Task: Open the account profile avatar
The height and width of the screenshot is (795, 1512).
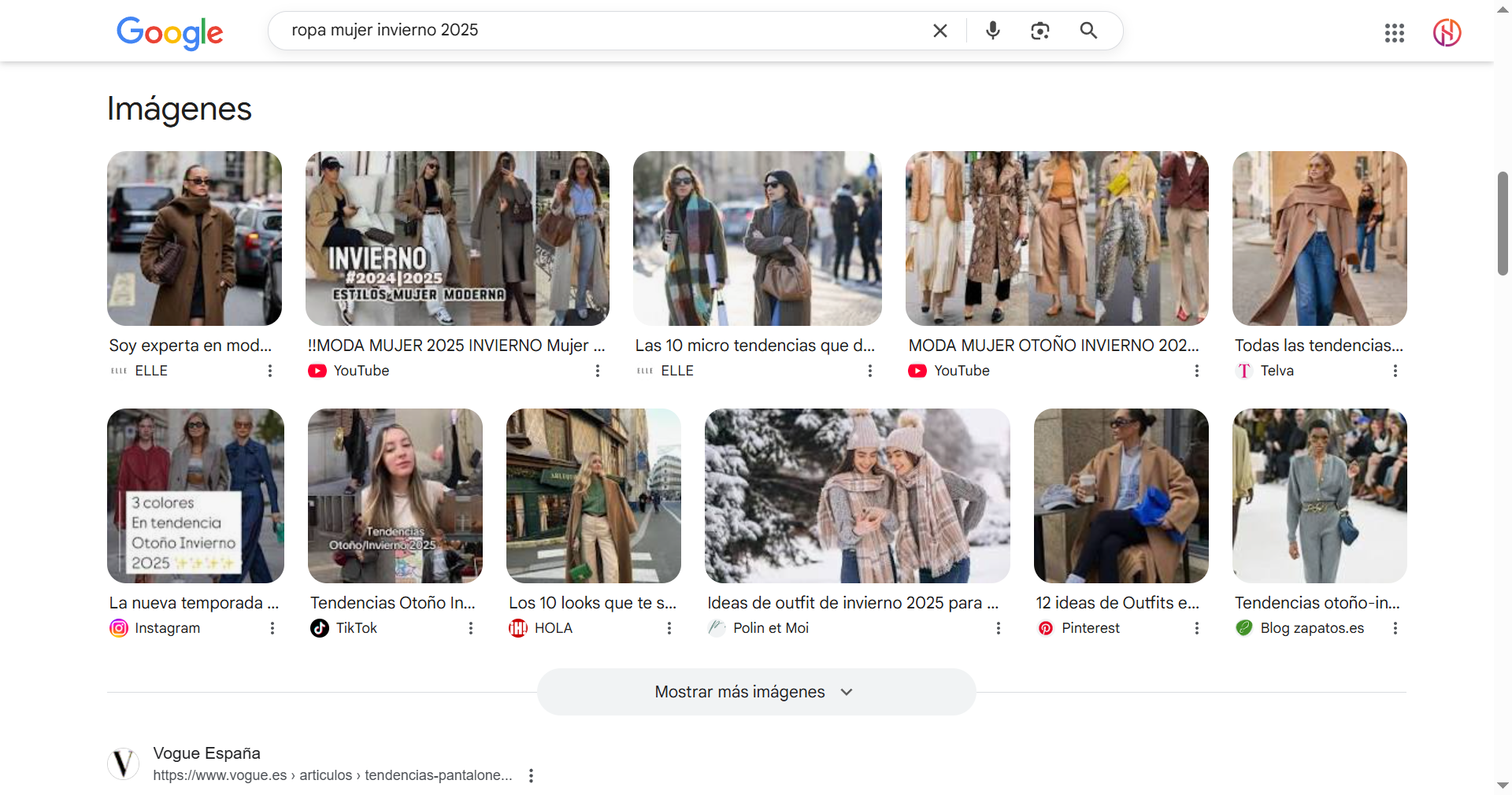Action: tap(1447, 32)
